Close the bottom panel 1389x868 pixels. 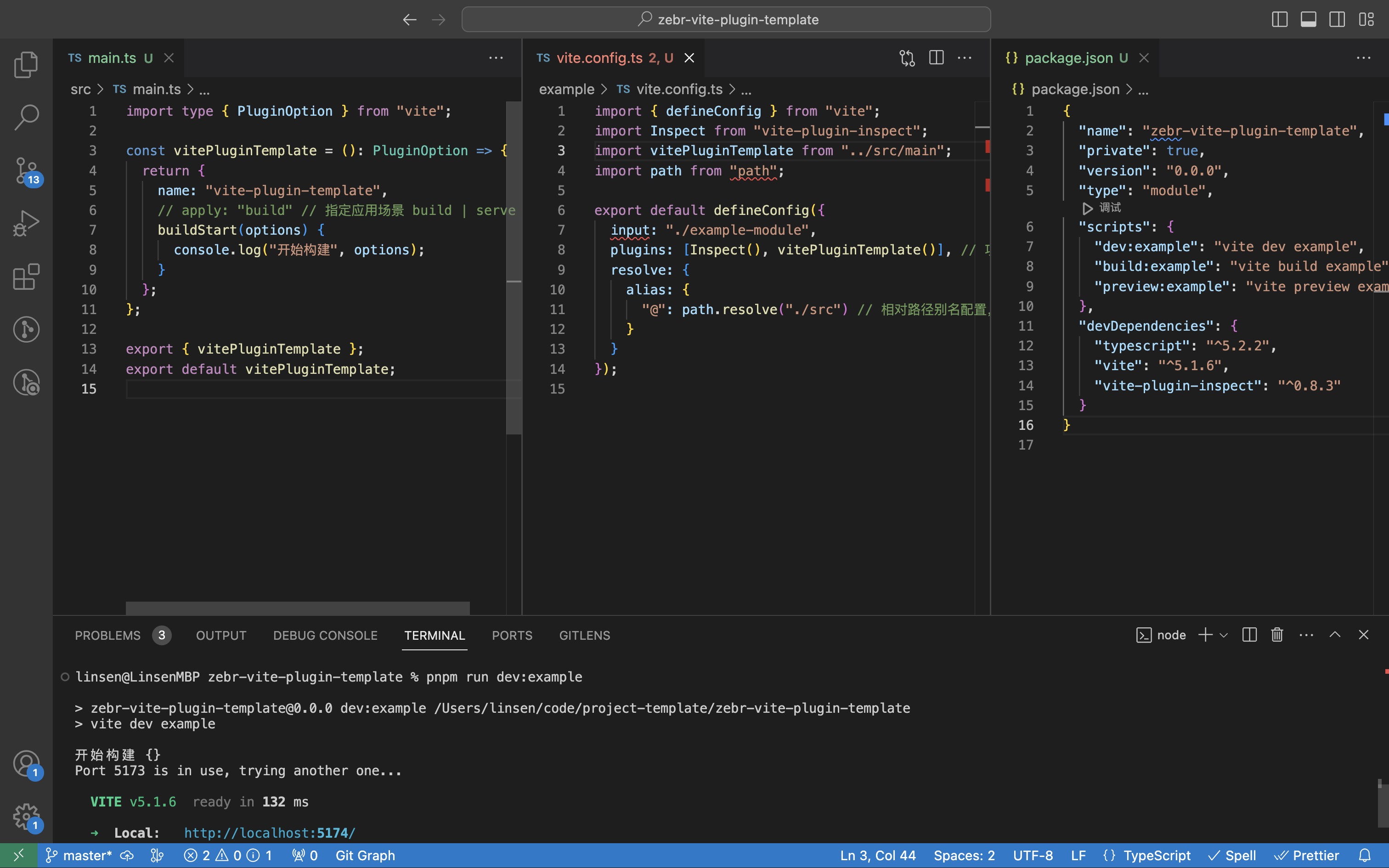pyautogui.click(x=1364, y=635)
